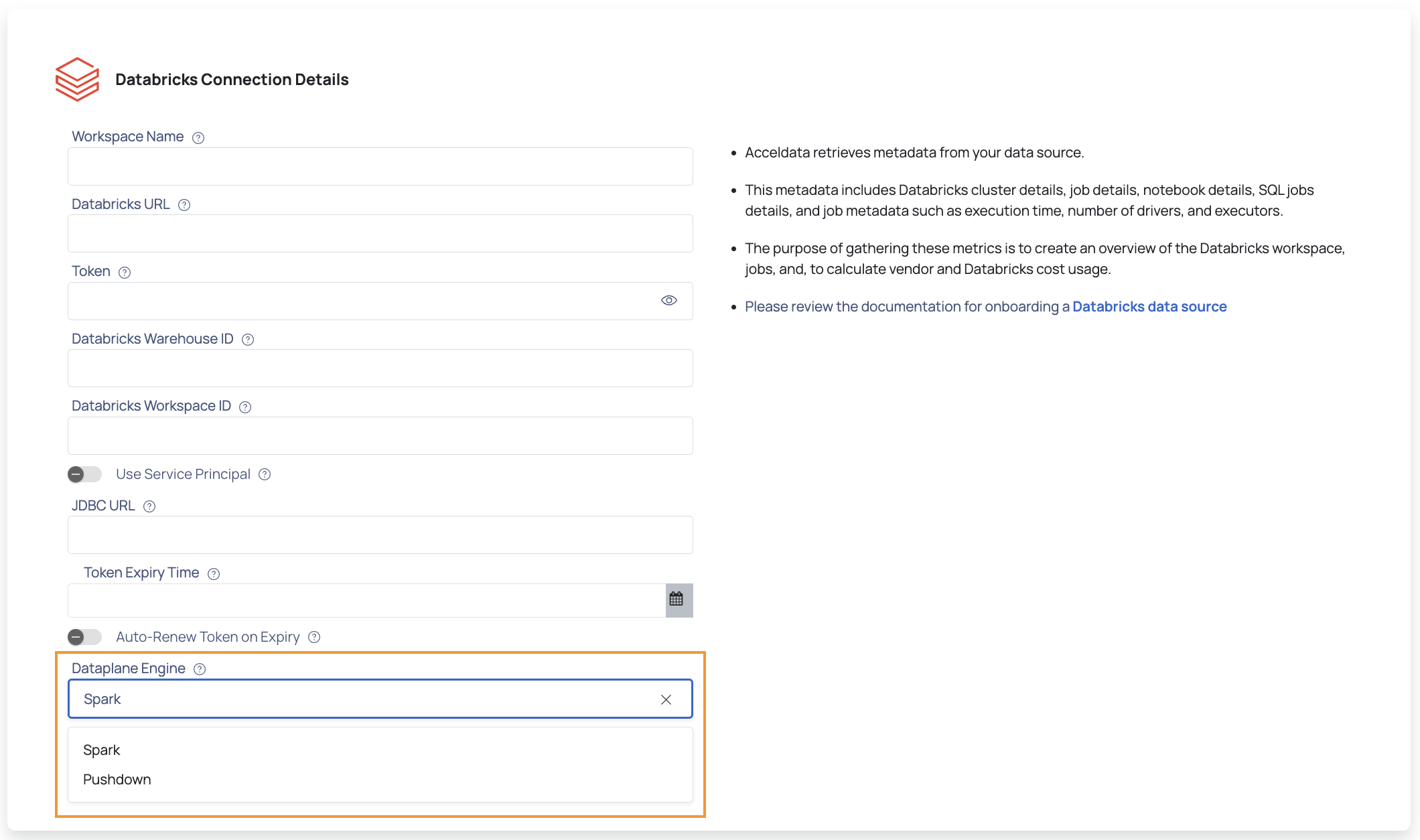
Task: Open the Databricks data source documentation link
Action: [x=1149, y=307]
